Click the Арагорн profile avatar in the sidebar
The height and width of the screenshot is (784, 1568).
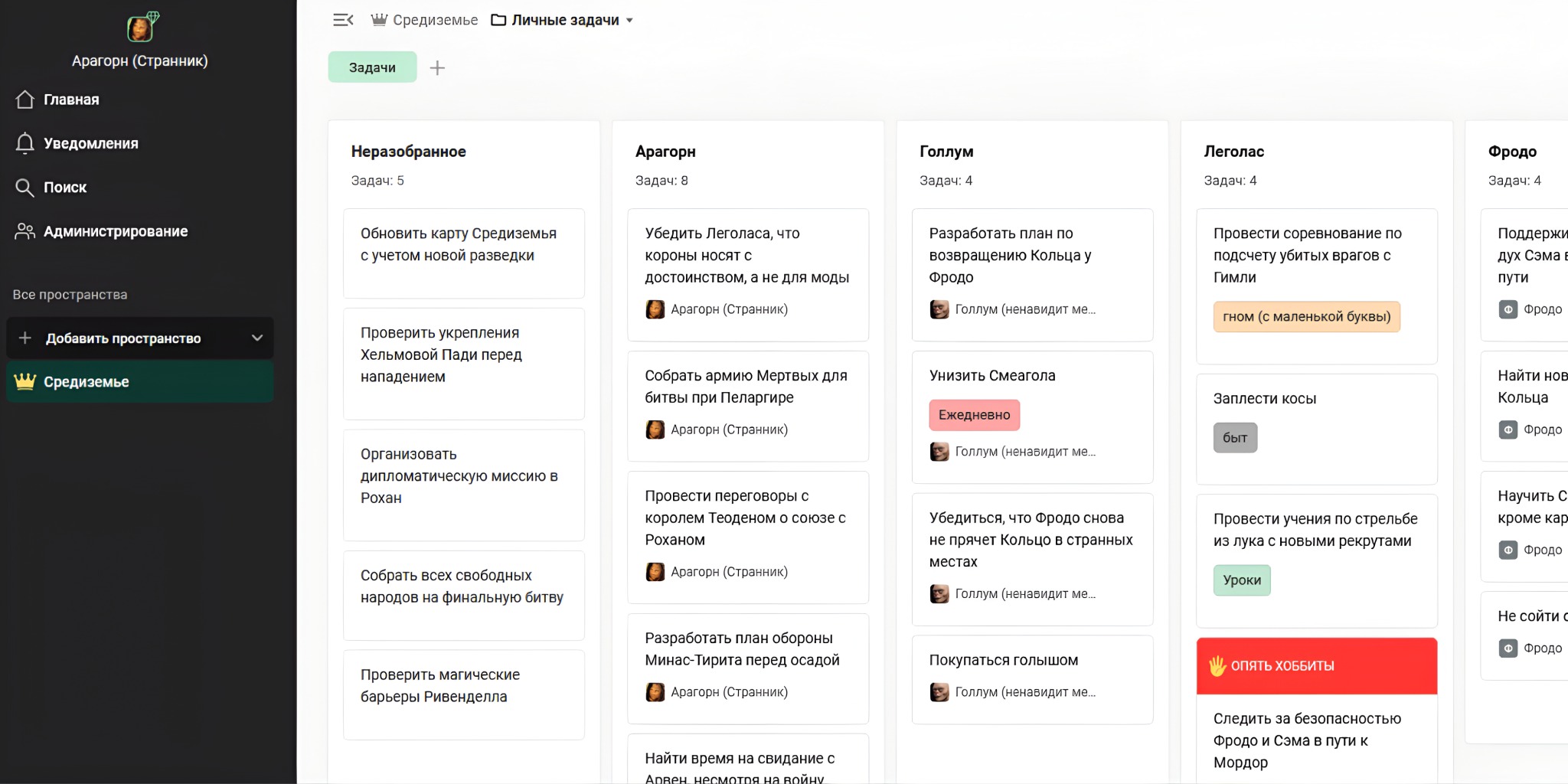[141, 28]
